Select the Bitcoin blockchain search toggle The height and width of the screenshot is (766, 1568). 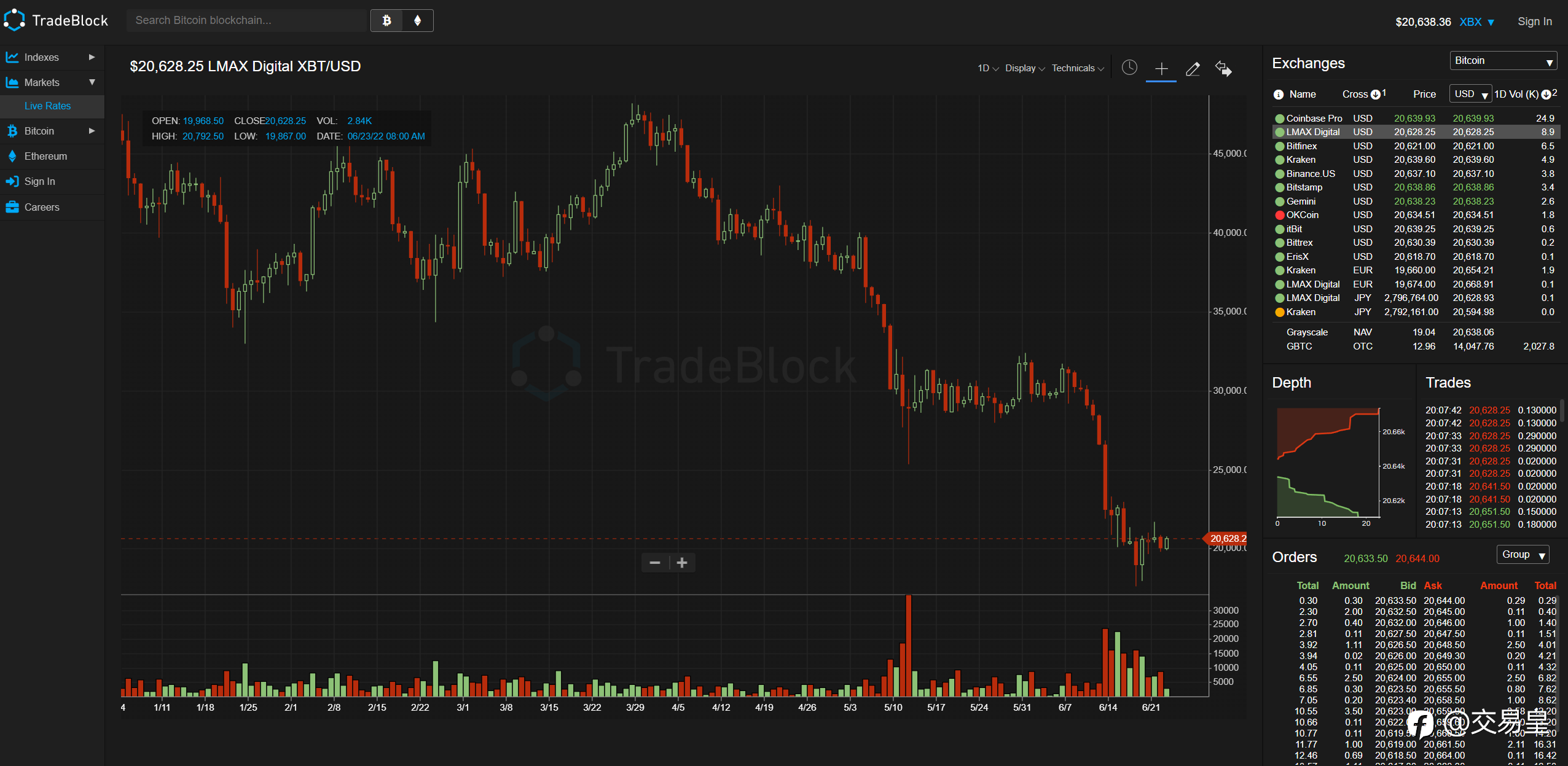tap(386, 21)
